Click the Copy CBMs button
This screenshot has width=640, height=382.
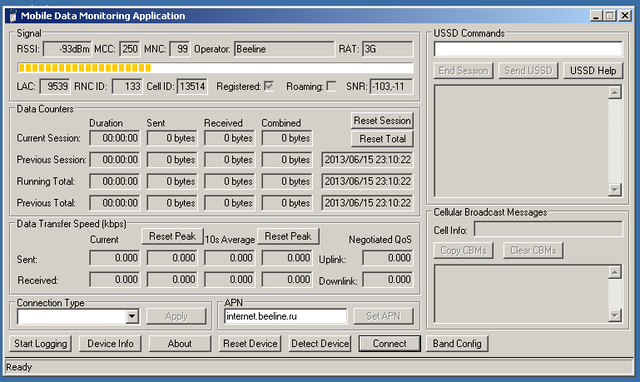click(463, 250)
